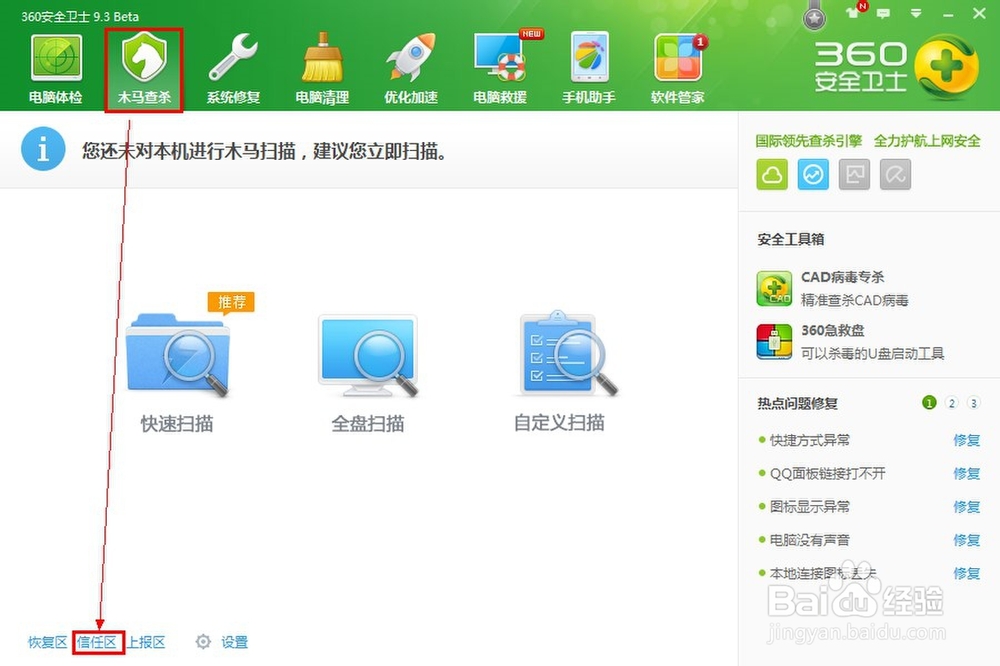Open 电脑救援 with NEW badge
The width and height of the screenshot is (1000, 666).
pyautogui.click(x=501, y=68)
